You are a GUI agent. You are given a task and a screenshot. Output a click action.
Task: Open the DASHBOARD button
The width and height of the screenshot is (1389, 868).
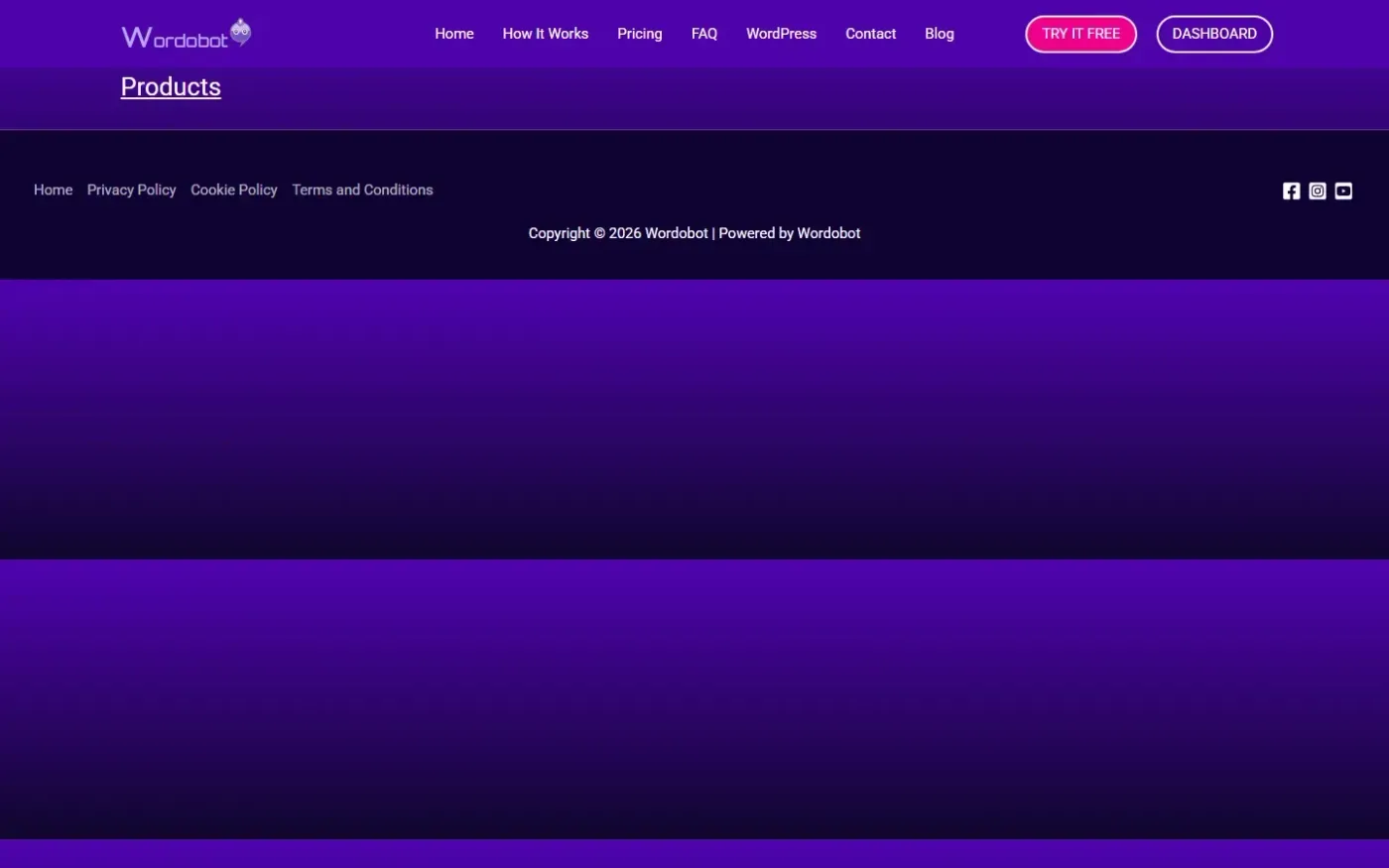click(1214, 34)
